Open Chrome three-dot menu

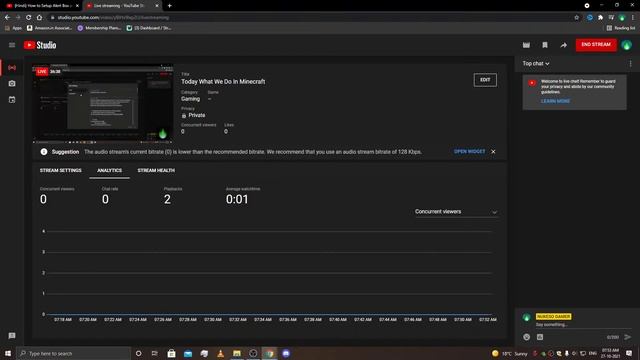point(633,18)
